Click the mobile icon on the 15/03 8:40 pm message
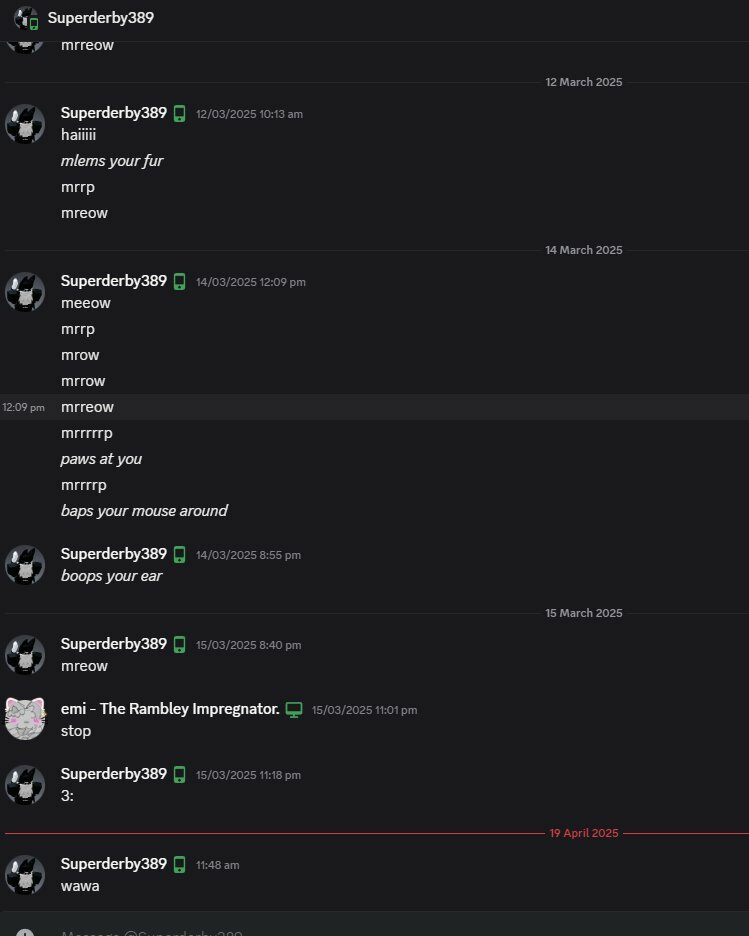Viewport: 749px width, 936px height. [180, 645]
